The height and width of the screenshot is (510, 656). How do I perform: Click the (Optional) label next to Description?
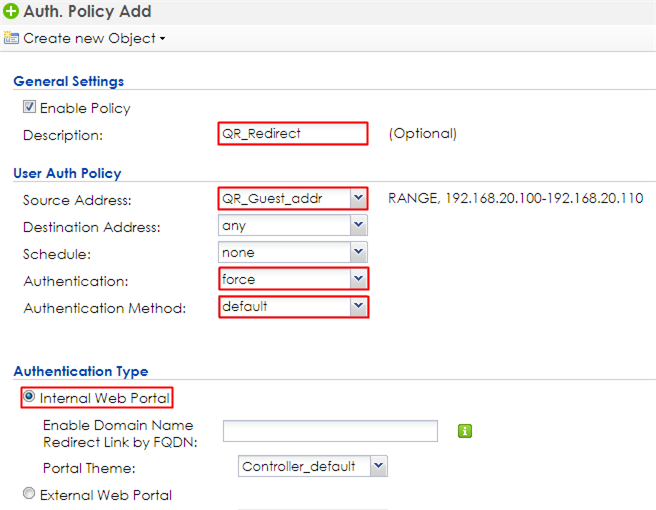(423, 133)
